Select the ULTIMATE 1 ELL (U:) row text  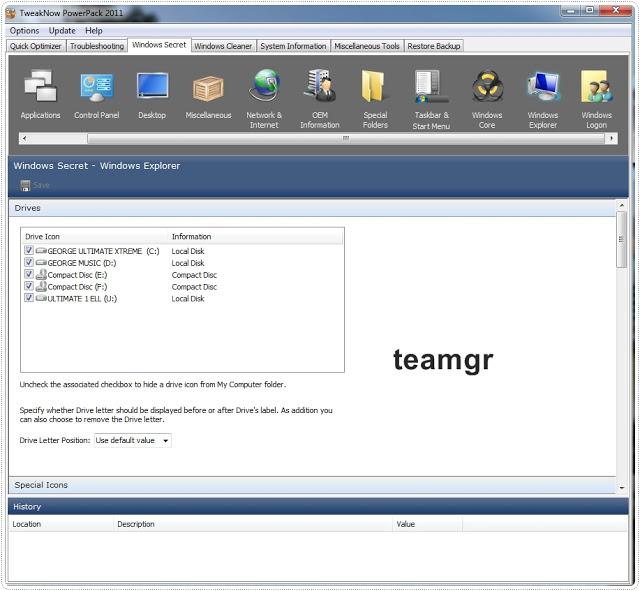[82, 298]
